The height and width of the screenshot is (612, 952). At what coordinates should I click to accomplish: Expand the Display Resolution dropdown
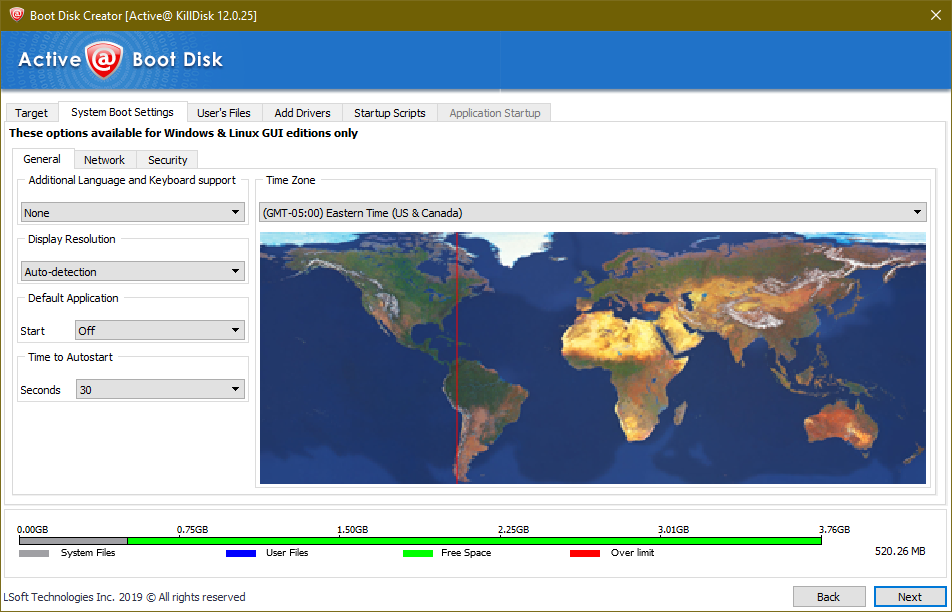click(x=133, y=272)
